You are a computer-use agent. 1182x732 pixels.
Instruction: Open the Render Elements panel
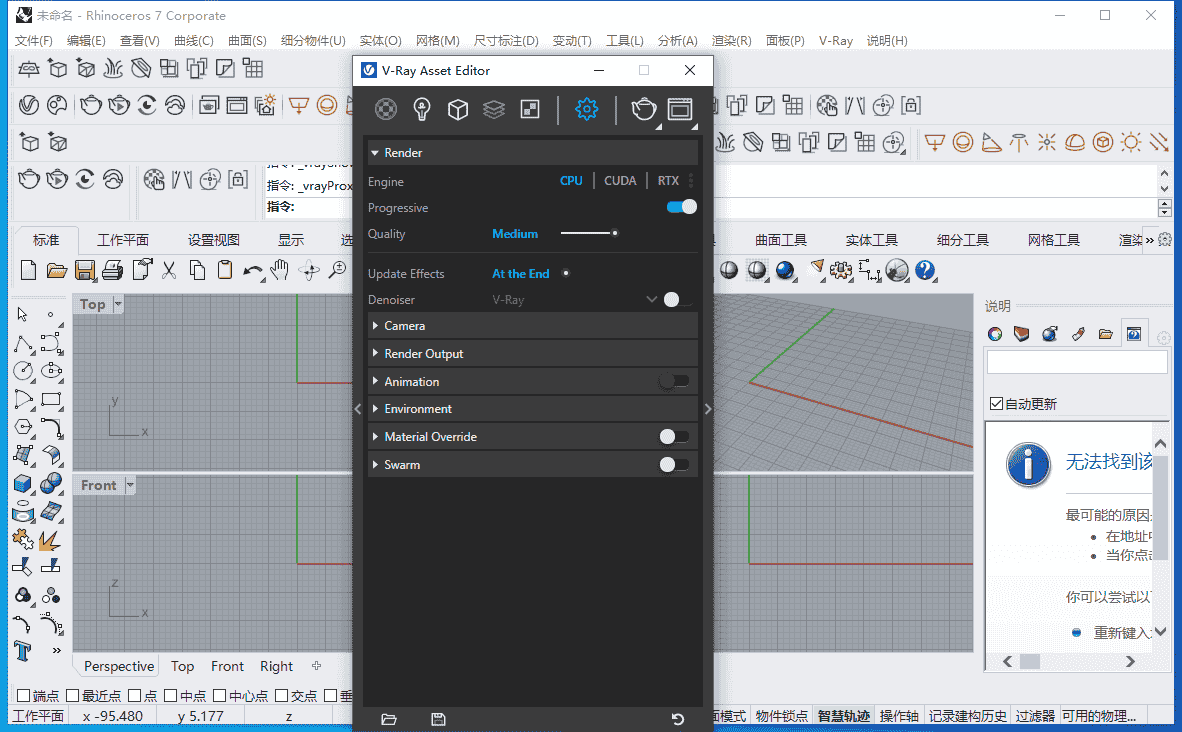pyautogui.click(x=493, y=109)
